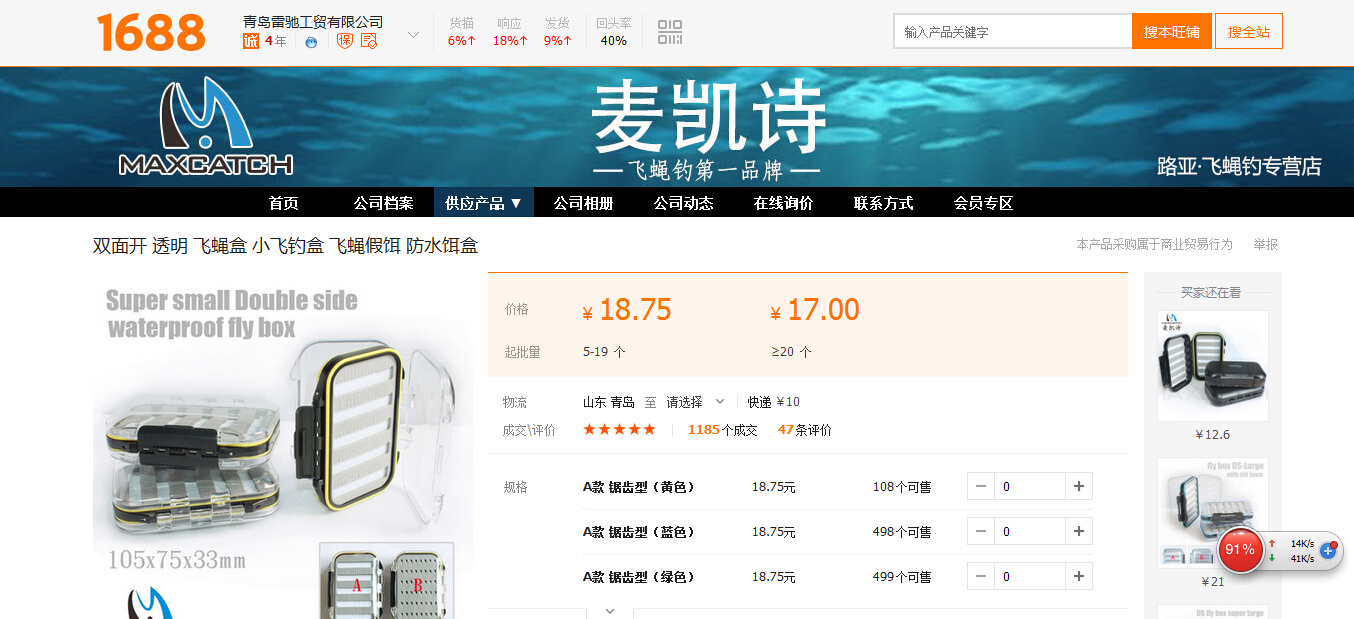Click the orange 诚 trust badge icon
Screen dimensions: 1354x619
[251, 41]
